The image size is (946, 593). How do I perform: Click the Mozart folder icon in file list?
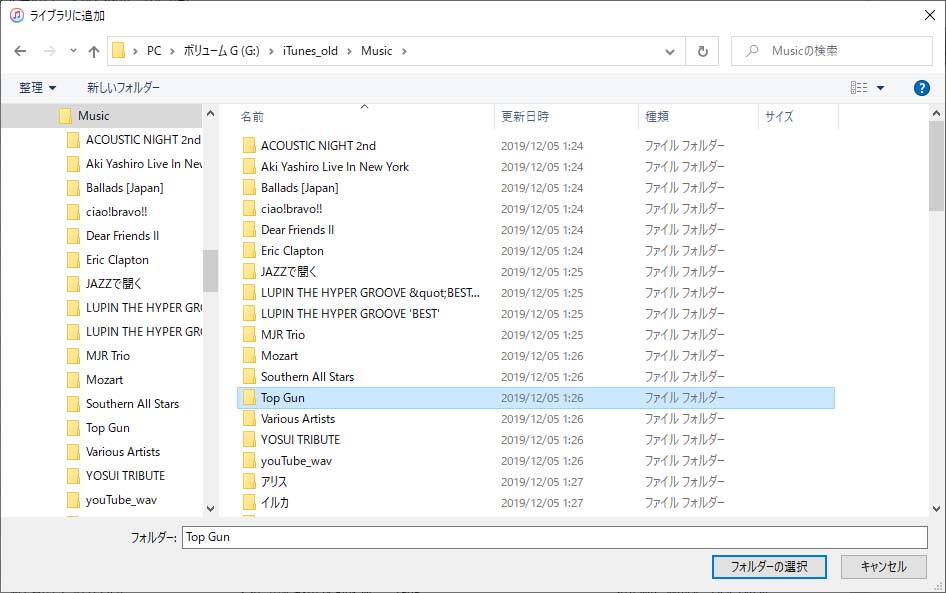tap(249, 356)
